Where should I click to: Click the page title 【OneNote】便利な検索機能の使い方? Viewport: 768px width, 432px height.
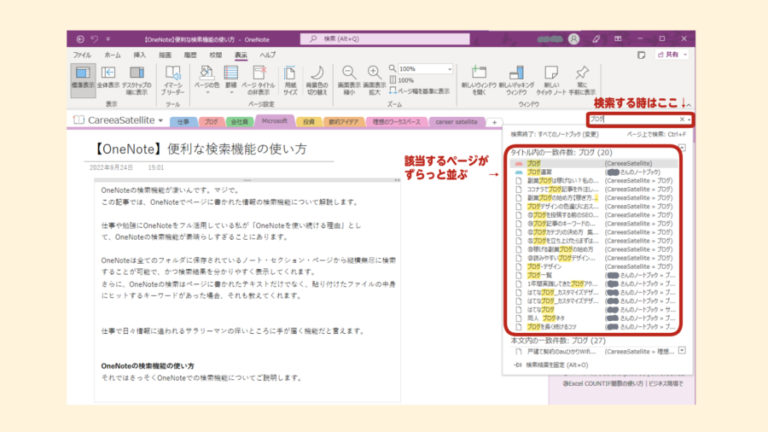tap(199, 149)
